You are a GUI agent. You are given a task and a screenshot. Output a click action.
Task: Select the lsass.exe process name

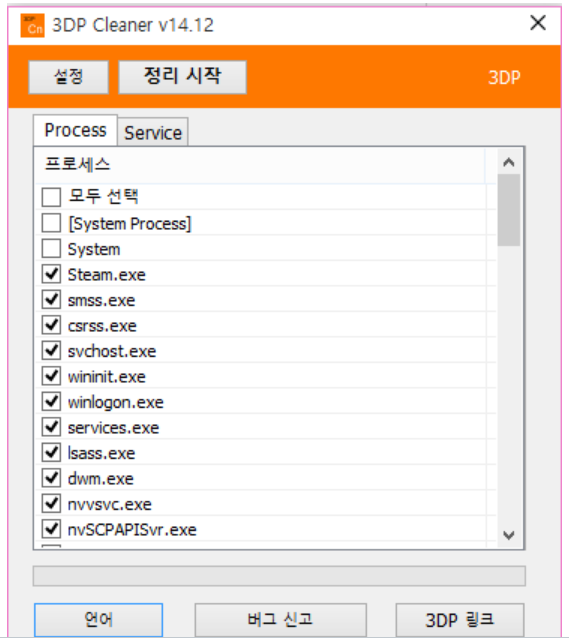(101, 453)
